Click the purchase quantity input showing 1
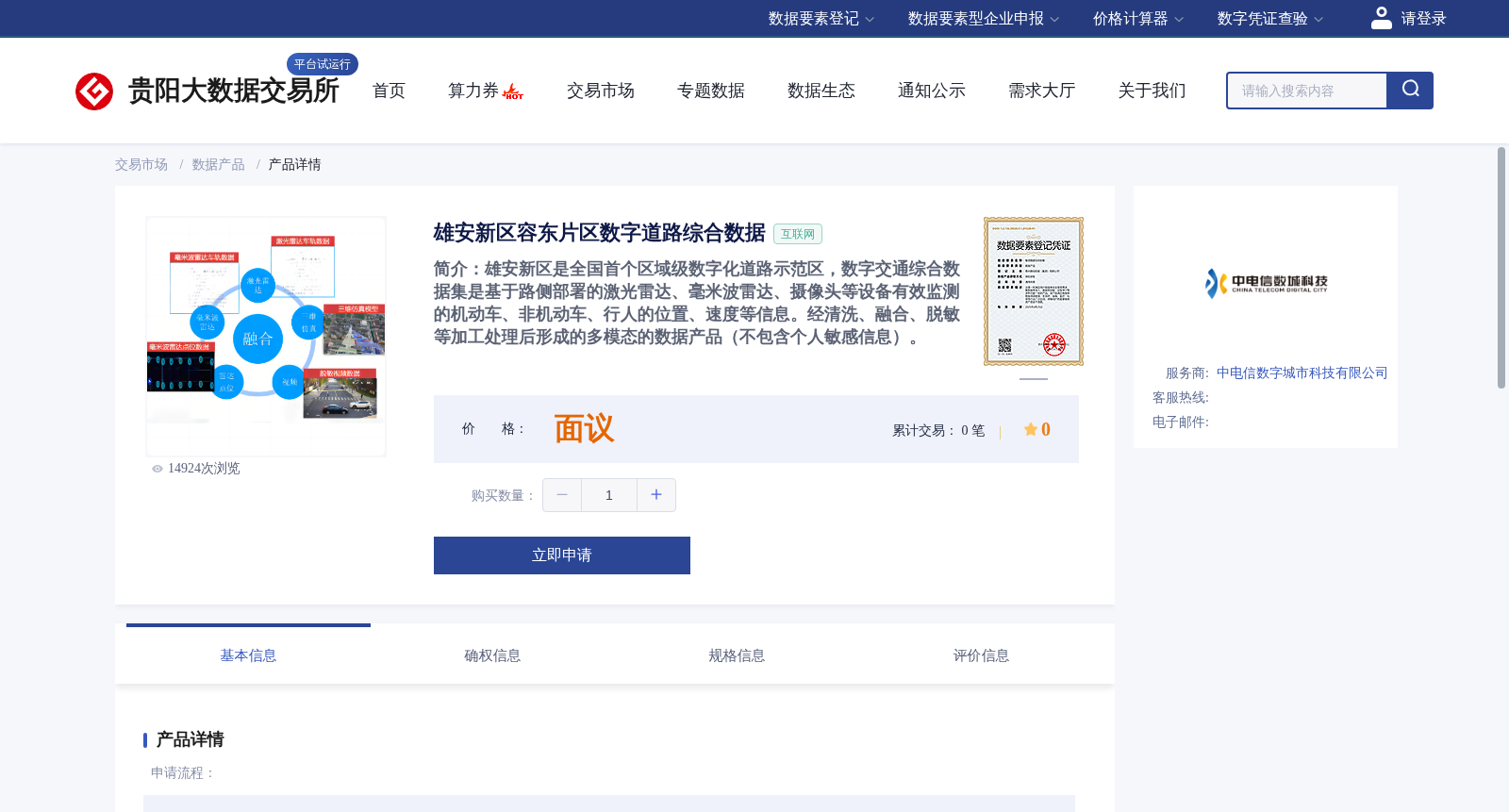Image resolution: width=1509 pixels, height=812 pixels. pos(609,495)
